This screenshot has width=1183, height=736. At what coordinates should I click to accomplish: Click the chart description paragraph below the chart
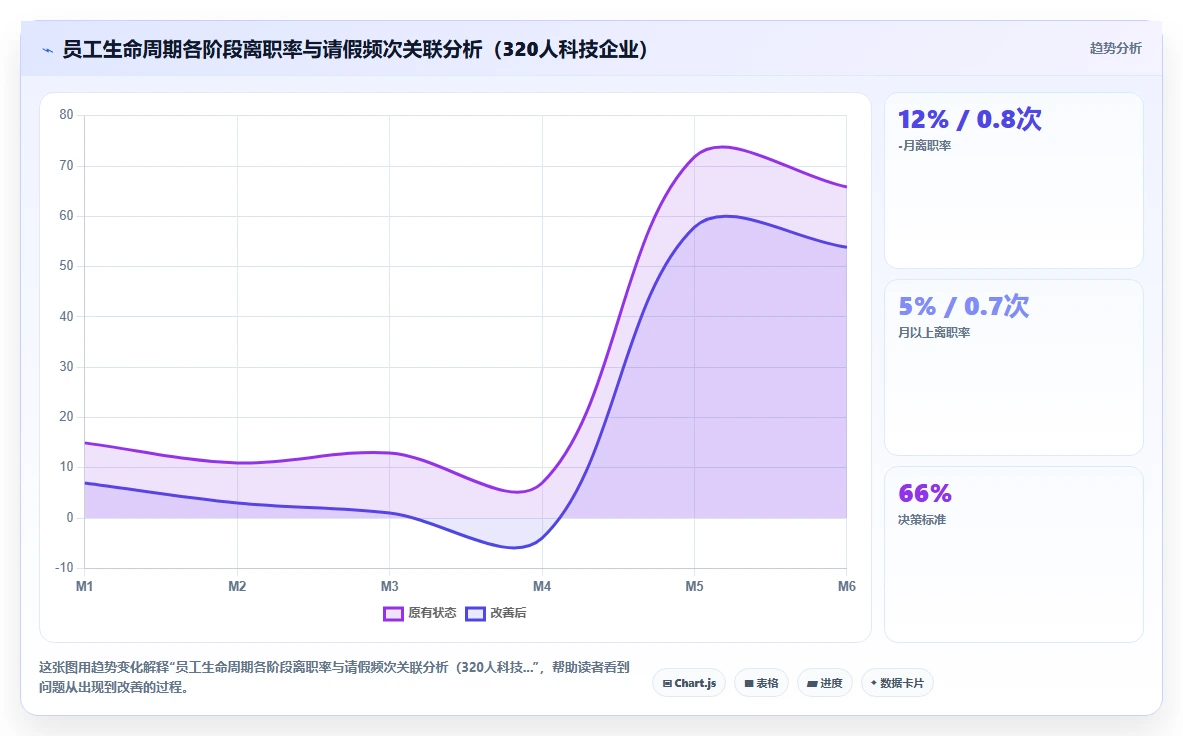(334, 677)
